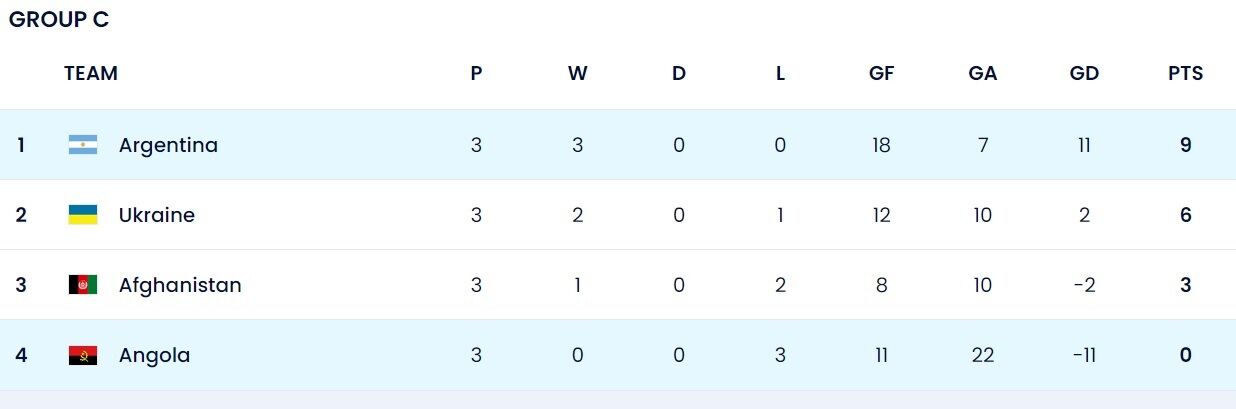1236x409 pixels.
Task: Click Angola's -11 goal difference
Action: tap(1084, 355)
